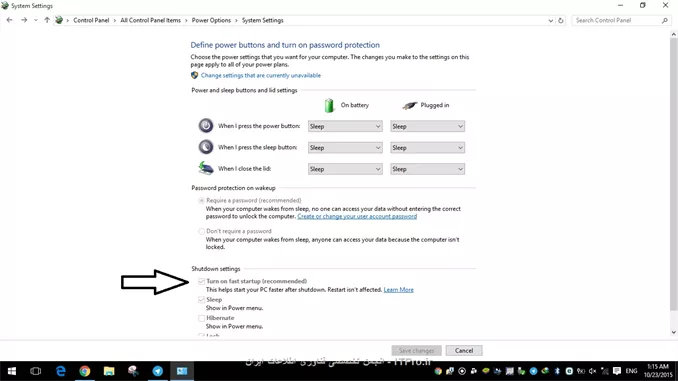The height and width of the screenshot is (381, 678).
Task: Click the Task View taskbar icon
Action: click(35, 371)
